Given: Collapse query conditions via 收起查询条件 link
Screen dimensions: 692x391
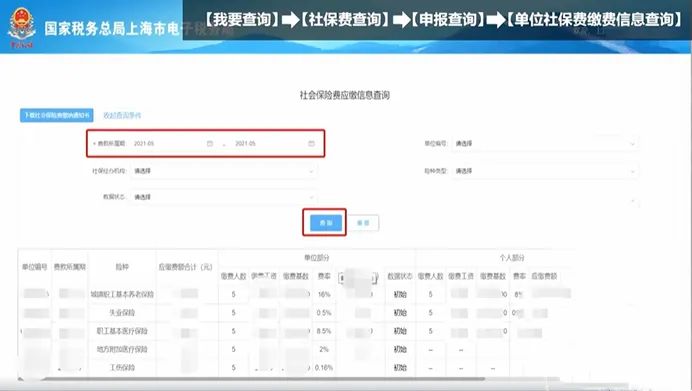Looking at the screenshot, I should pos(122,115).
